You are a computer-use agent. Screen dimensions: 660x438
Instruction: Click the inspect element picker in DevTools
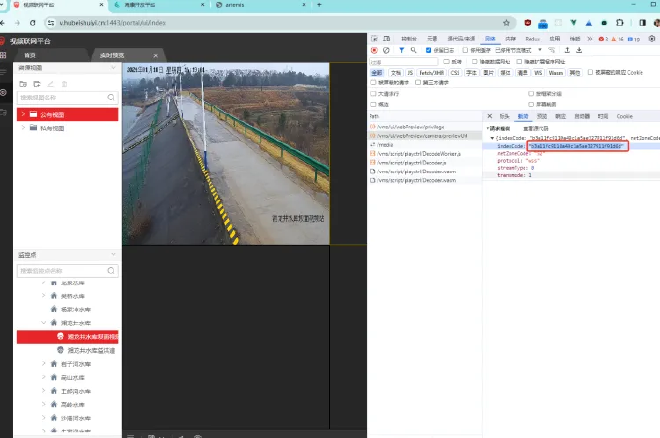(374, 39)
